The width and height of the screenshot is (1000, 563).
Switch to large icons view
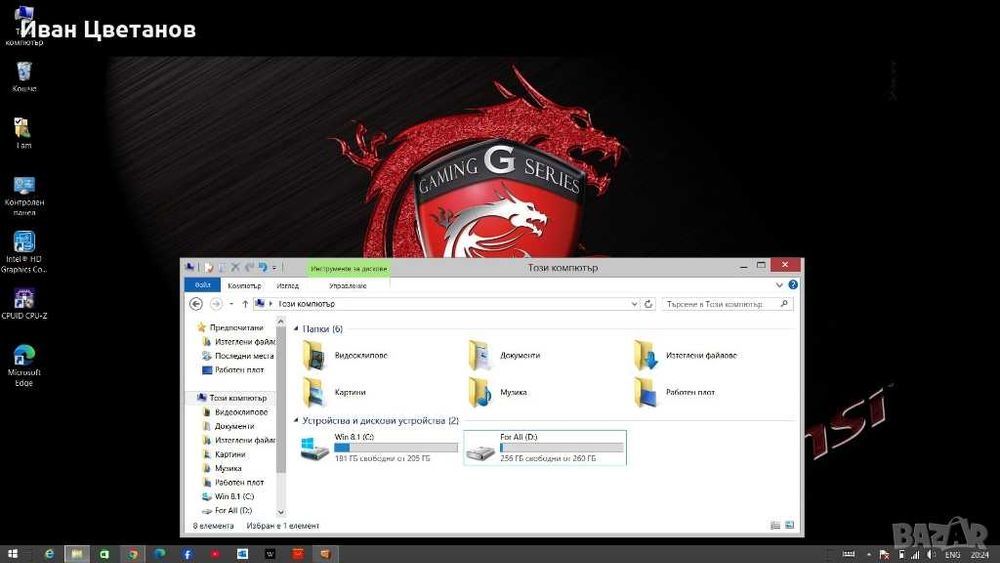[x=790, y=525]
